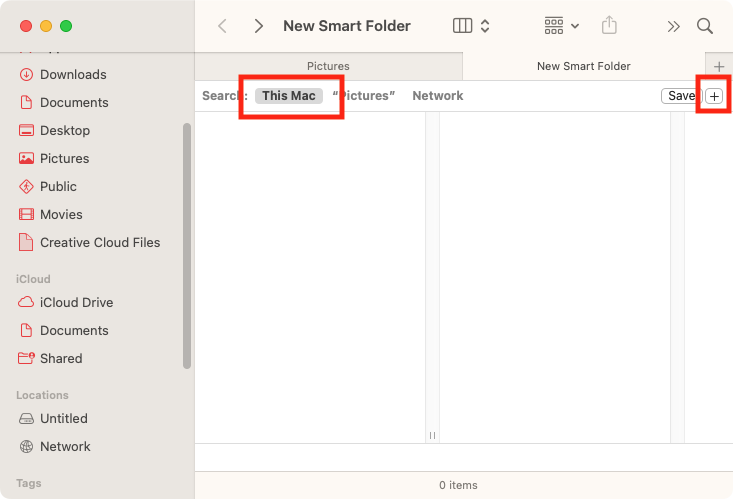Click the Documents icon under the iCloud section
Viewport: 733px width, 499px height.
pos(26,331)
